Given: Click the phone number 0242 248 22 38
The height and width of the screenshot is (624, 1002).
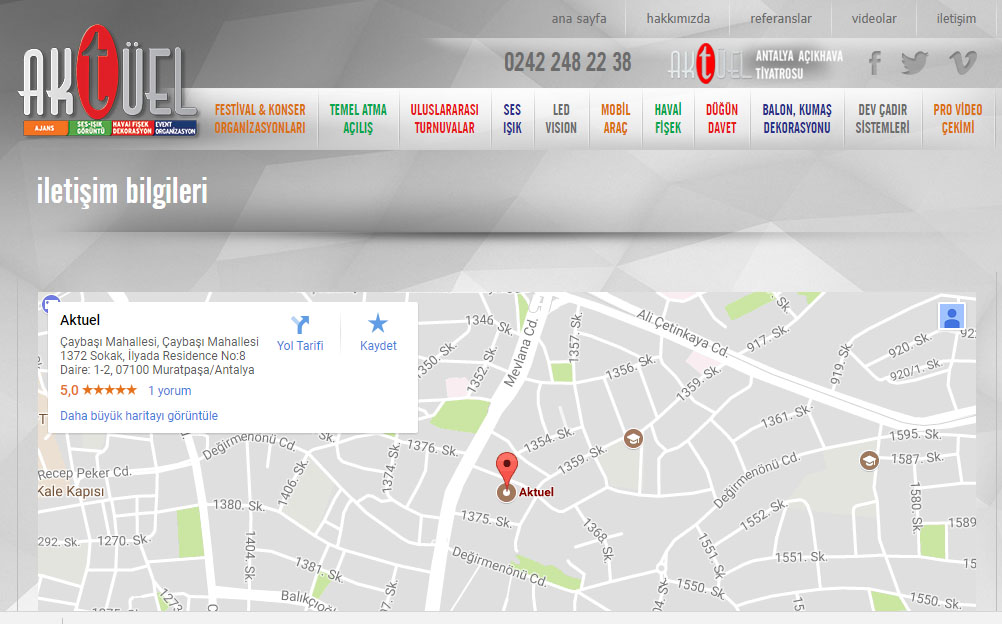Looking at the screenshot, I should [x=567, y=63].
